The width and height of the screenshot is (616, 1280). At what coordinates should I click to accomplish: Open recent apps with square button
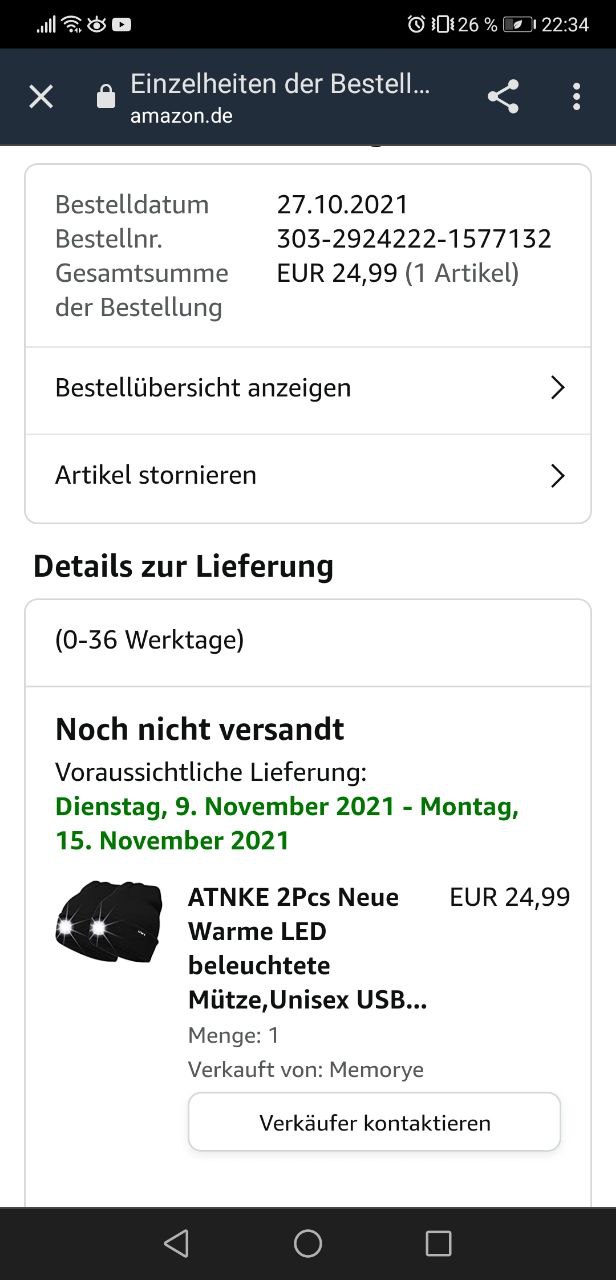pyautogui.click(x=438, y=1243)
